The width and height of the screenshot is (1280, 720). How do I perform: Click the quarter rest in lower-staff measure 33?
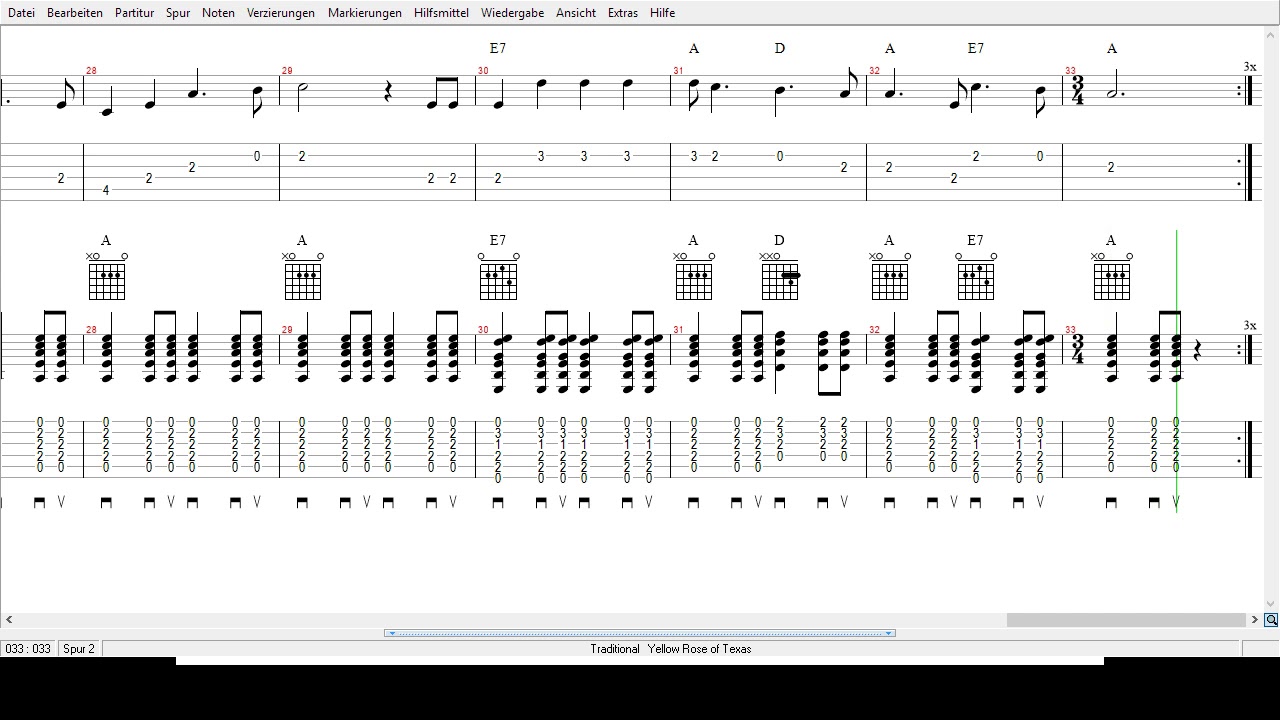click(x=1198, y=350)
